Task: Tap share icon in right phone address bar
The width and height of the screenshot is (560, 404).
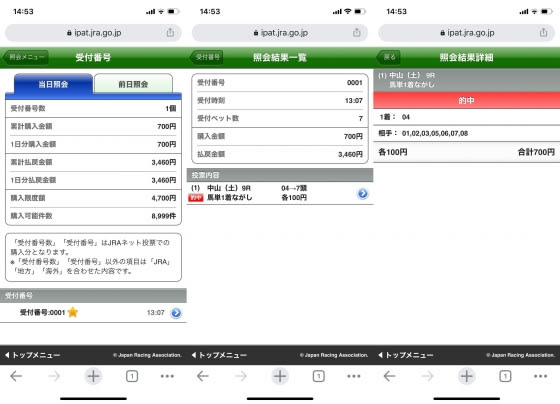Action: pos(544,33)
